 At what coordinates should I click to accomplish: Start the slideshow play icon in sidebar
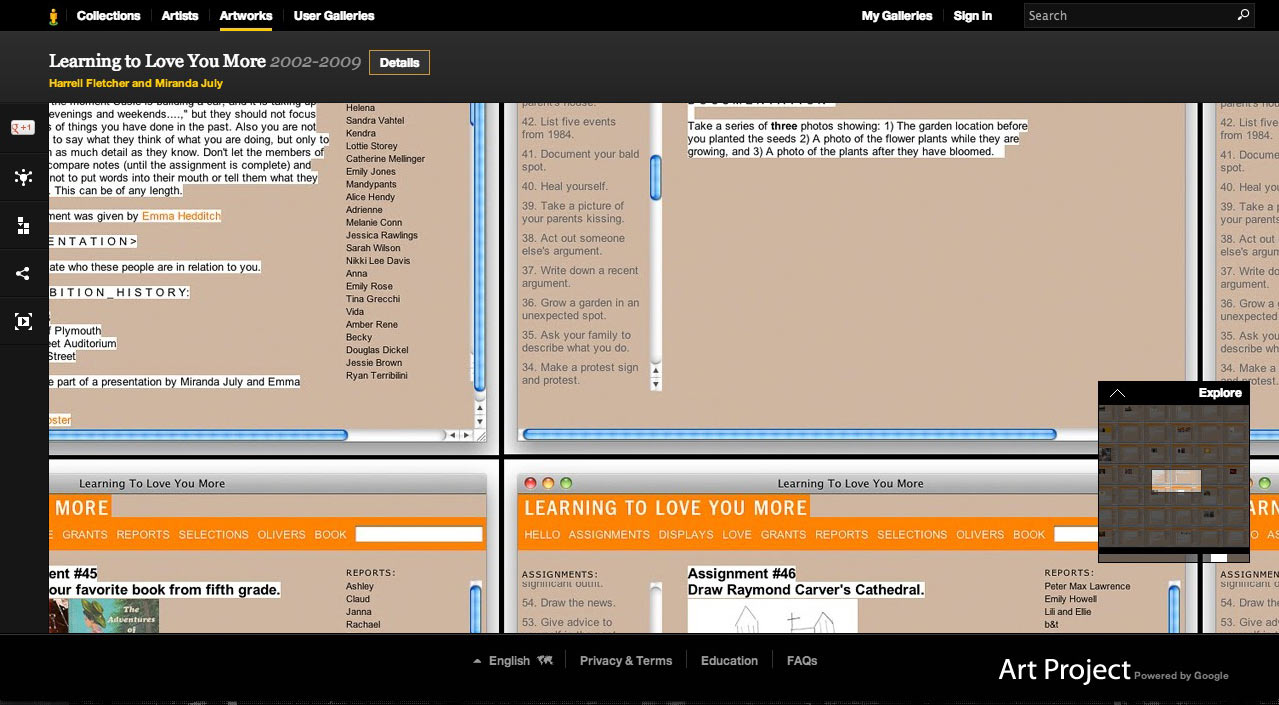click(23, 321)
